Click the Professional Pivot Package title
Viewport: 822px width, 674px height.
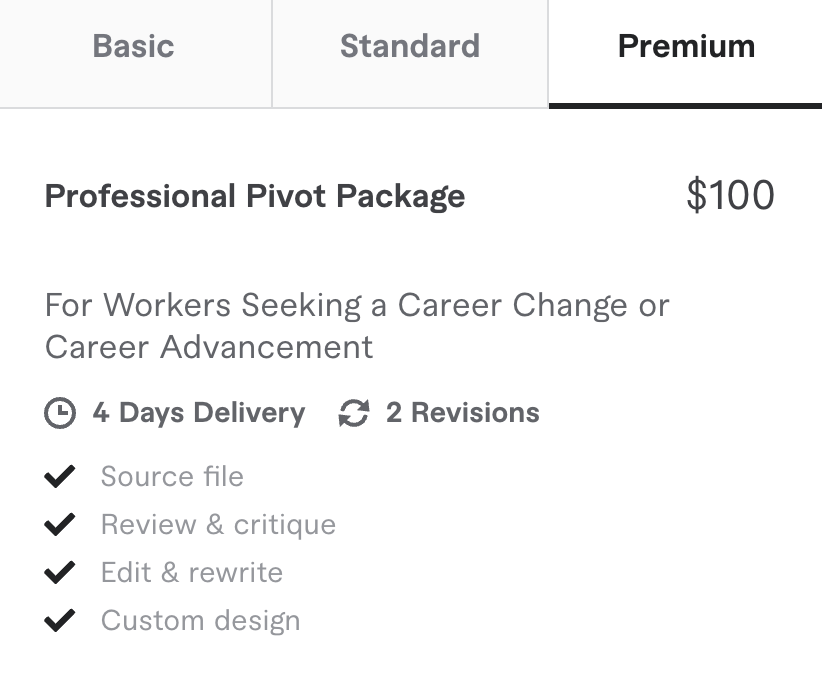point(255,196)
